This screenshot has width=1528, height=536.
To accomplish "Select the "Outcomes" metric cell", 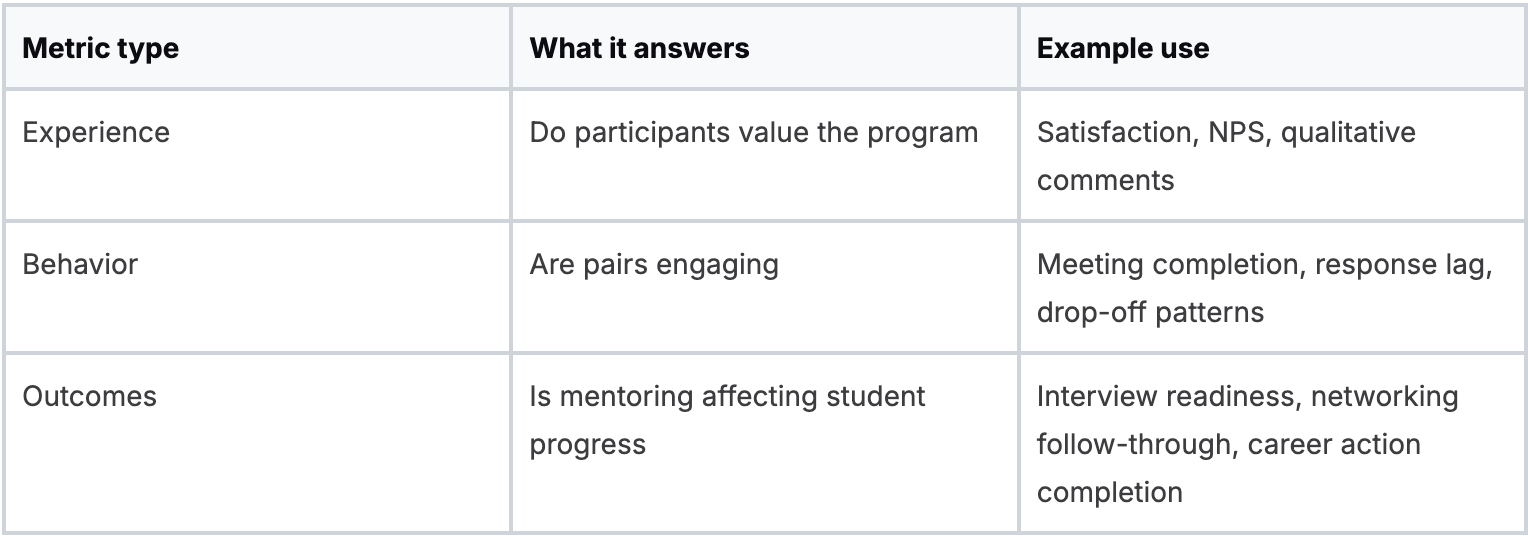I will click(89, 396).
